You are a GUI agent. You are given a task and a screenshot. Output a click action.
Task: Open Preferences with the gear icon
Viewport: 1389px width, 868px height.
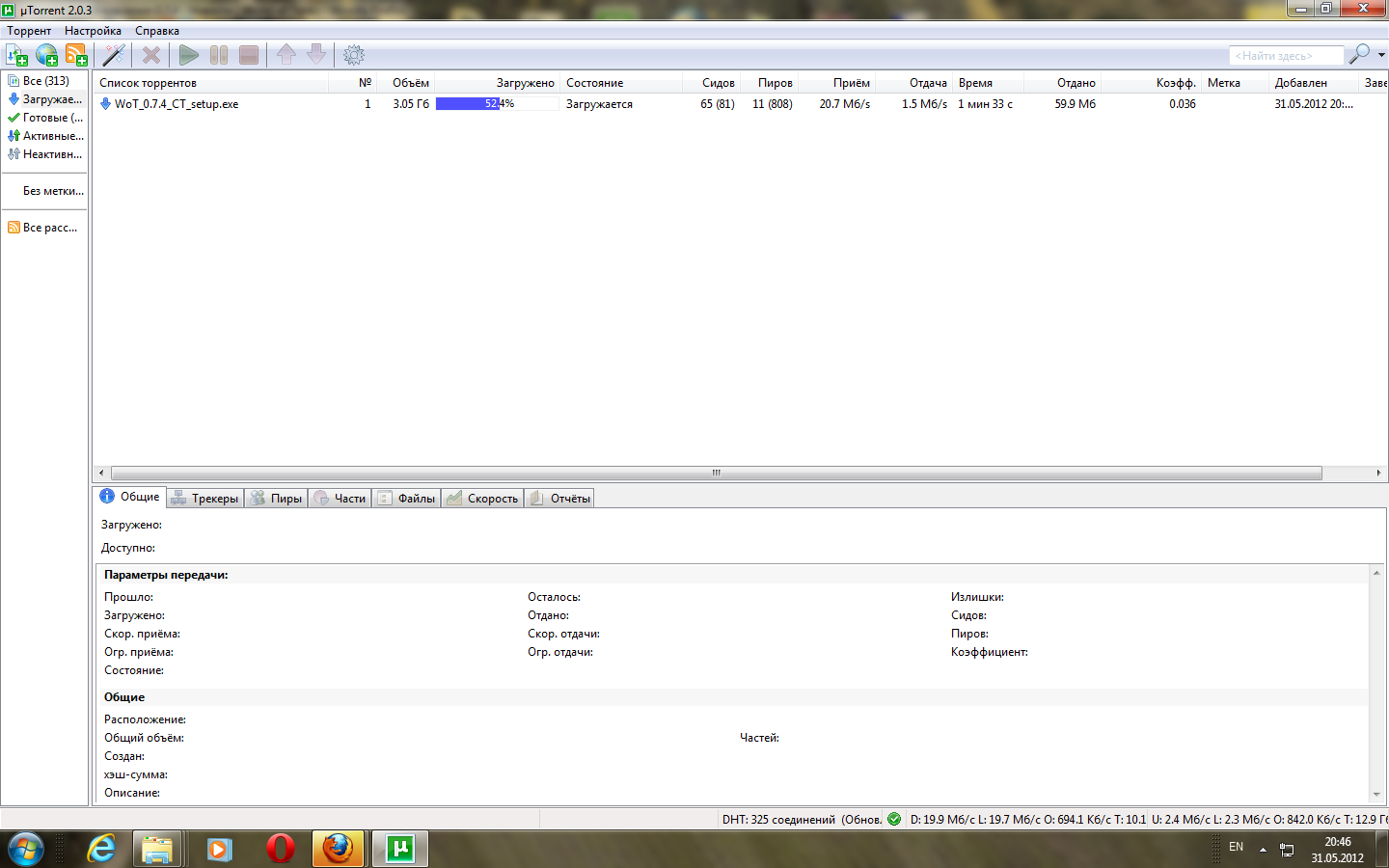pyautogui.click(x=354, y=55)
